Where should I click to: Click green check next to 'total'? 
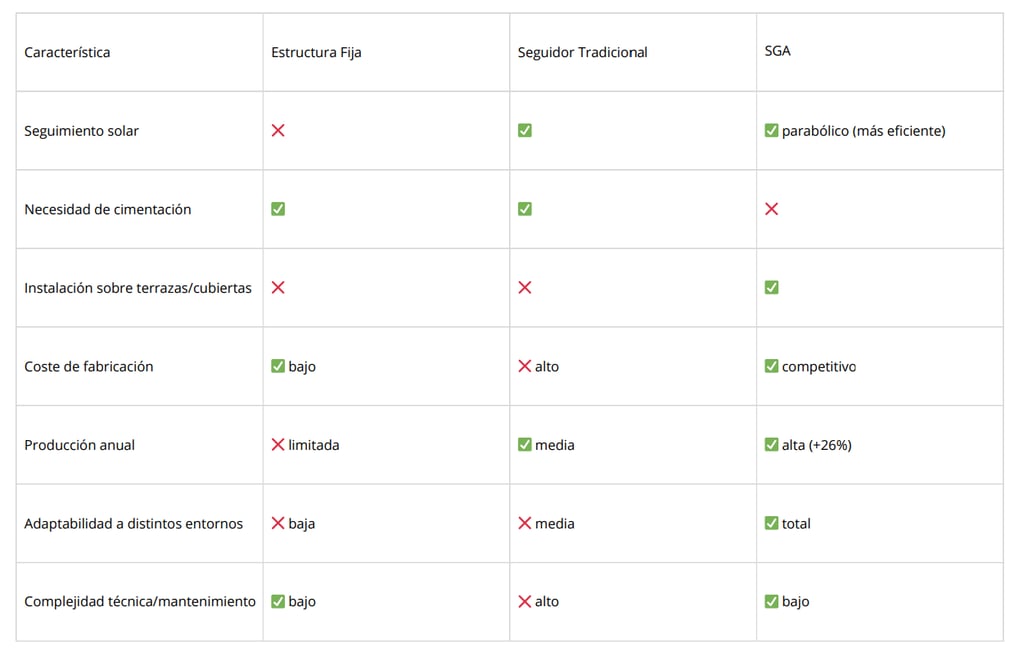point(771,523)
